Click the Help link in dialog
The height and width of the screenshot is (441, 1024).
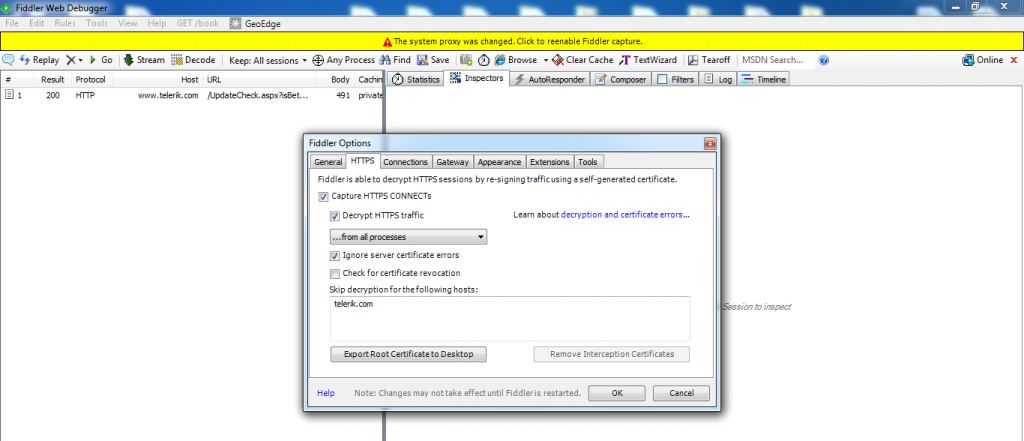coord(326,393)
